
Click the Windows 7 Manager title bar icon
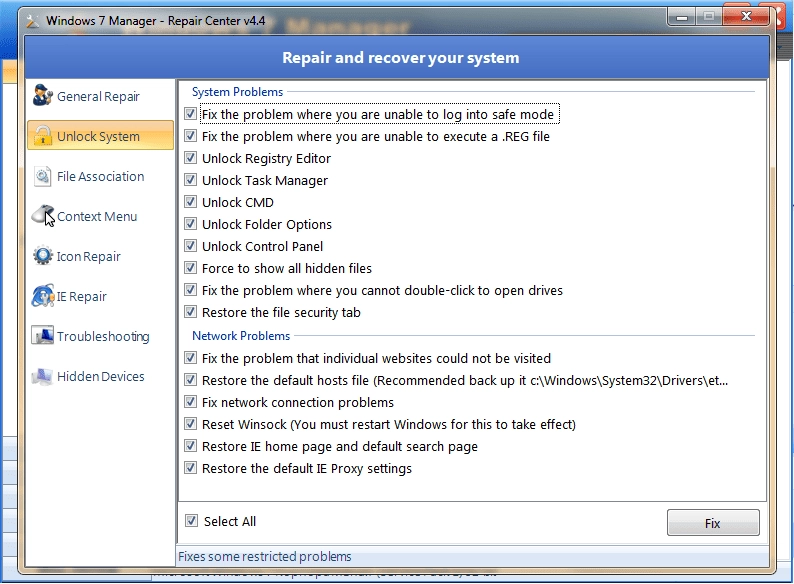pyautogui.click(x=32, y=21)
